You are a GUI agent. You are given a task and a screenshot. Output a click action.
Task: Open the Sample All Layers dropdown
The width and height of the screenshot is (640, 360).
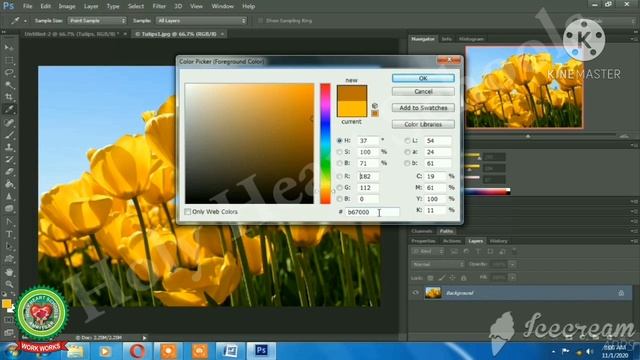pos(202,20)
